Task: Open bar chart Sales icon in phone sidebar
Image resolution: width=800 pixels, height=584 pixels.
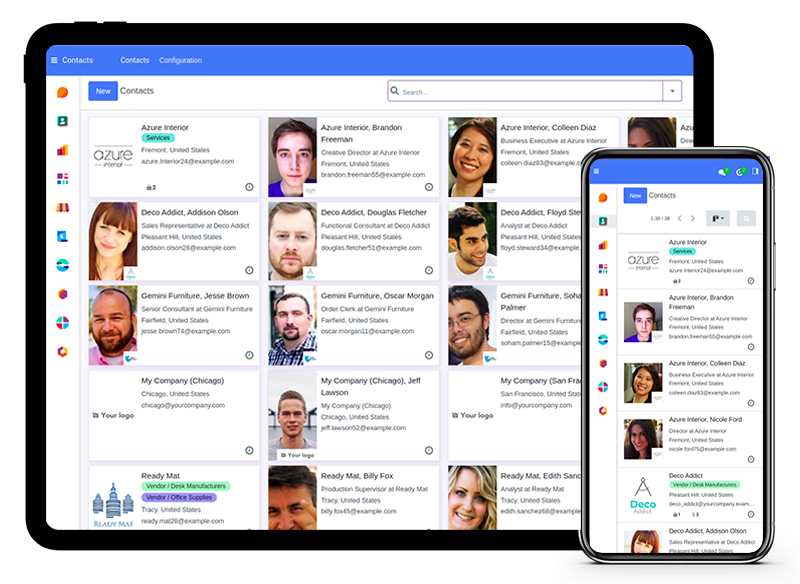Action: click(x=603, y=245)
